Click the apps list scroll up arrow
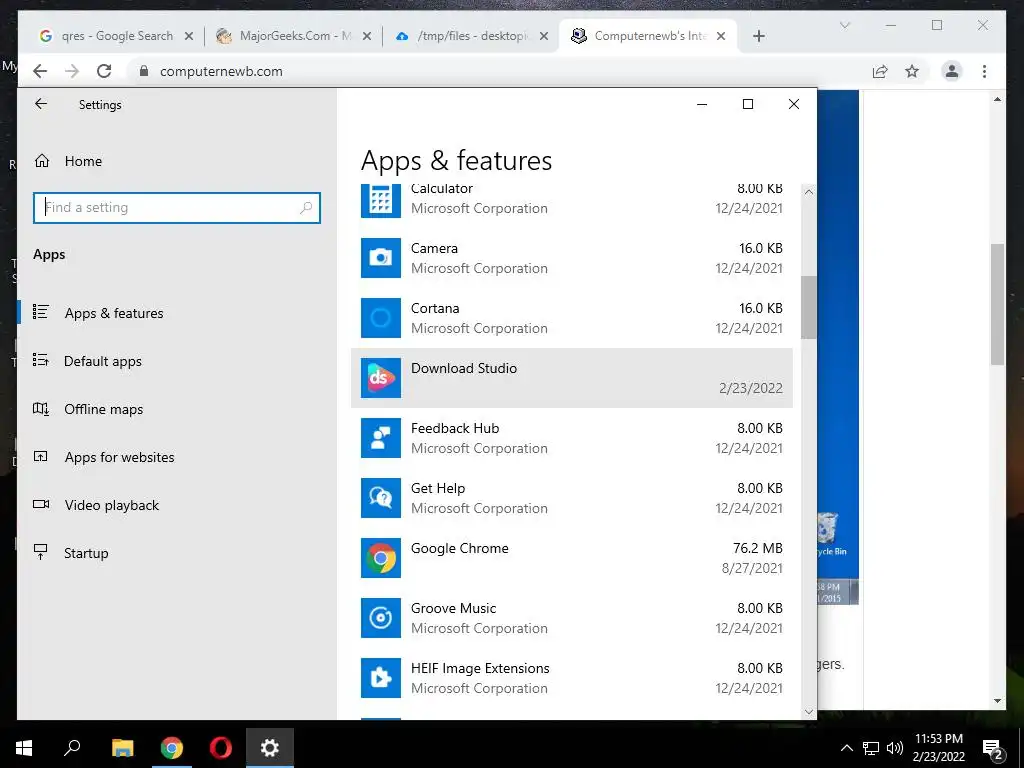Screen dimensions: 1024x768 point(808,191)
